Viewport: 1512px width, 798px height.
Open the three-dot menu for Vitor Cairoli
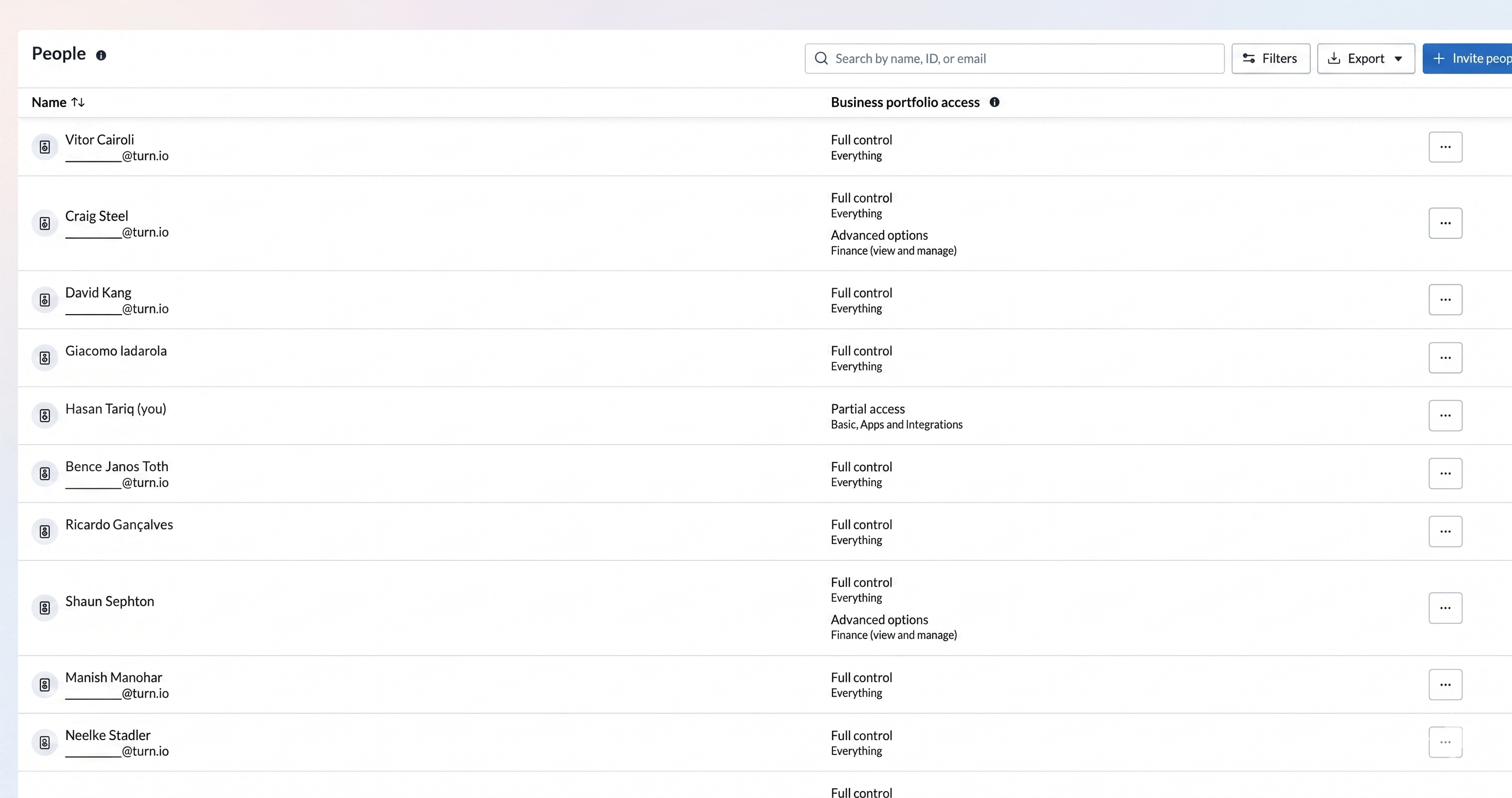1445,148
